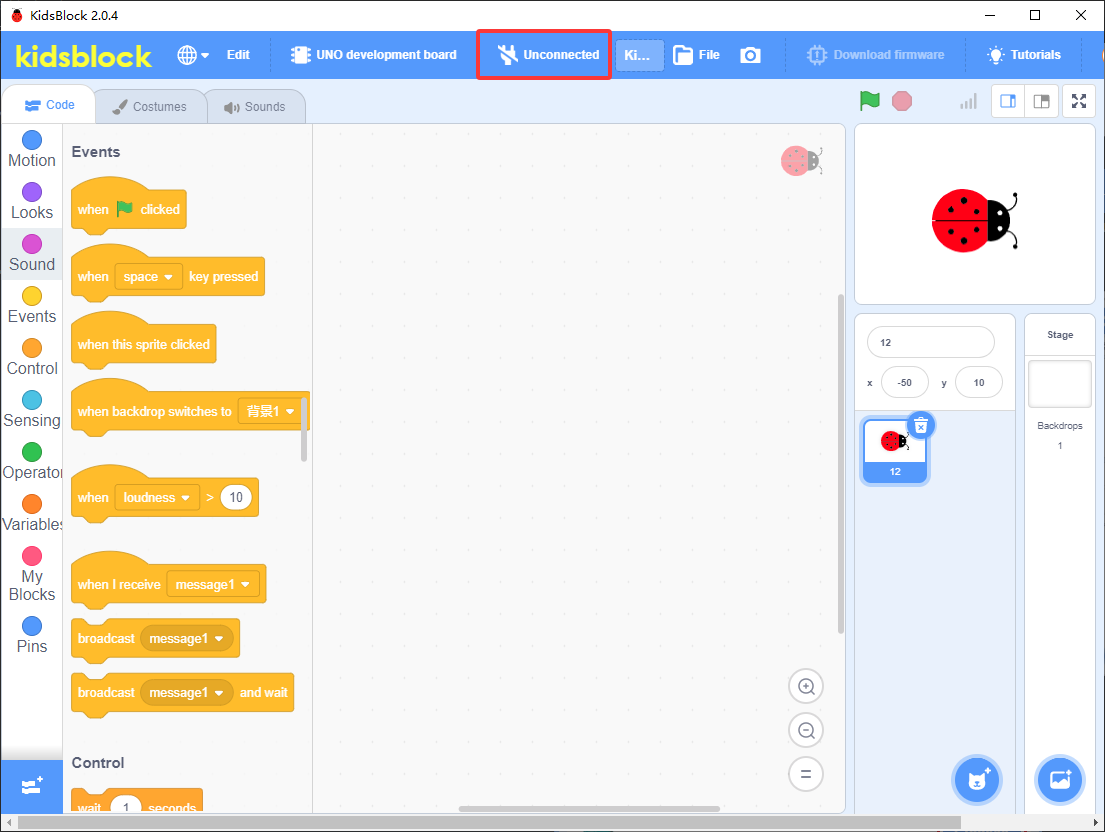Click the when this sprite clicked block

click(x=144, y=342)
